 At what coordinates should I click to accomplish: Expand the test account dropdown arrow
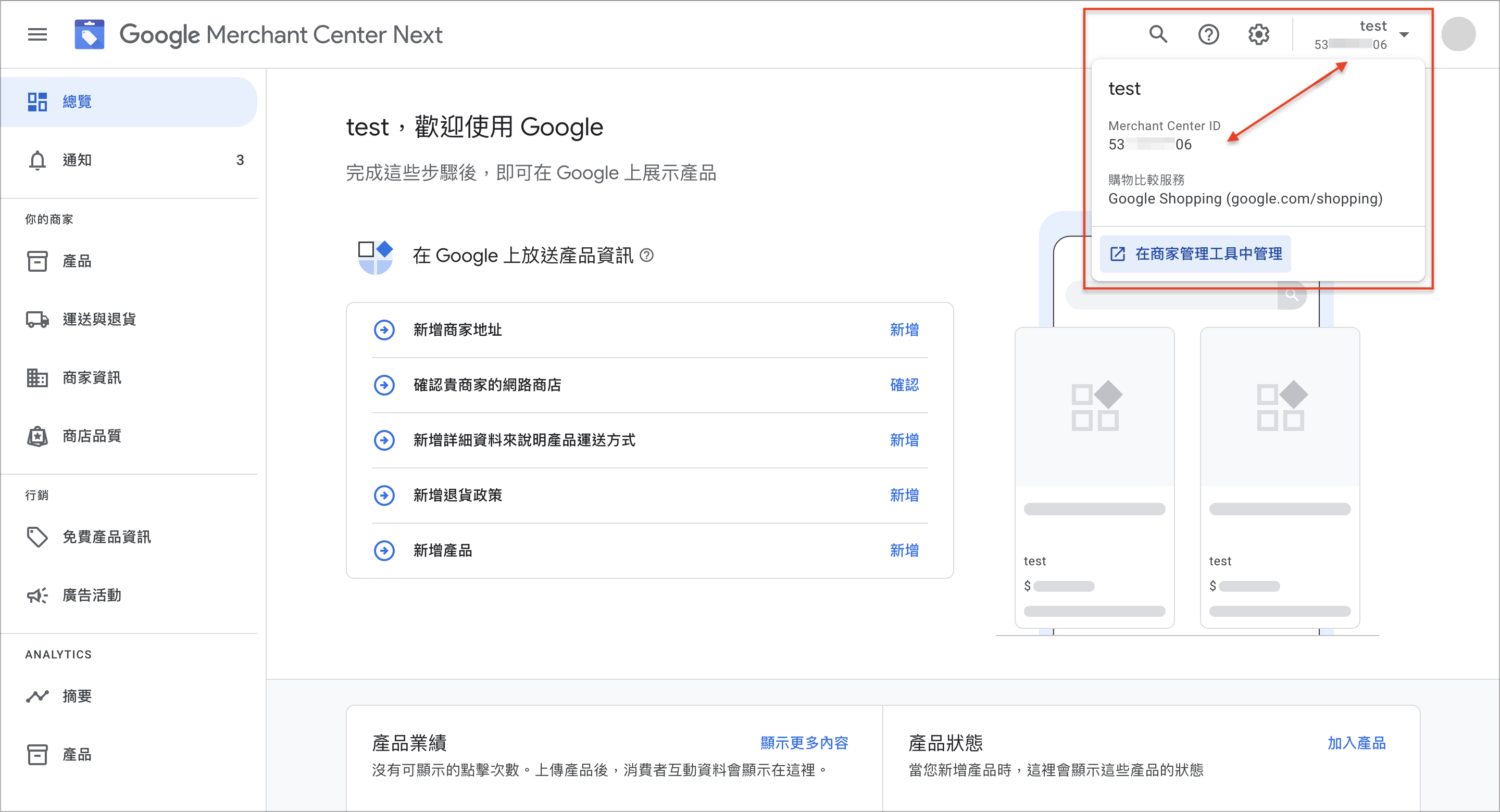(1404, 34)
